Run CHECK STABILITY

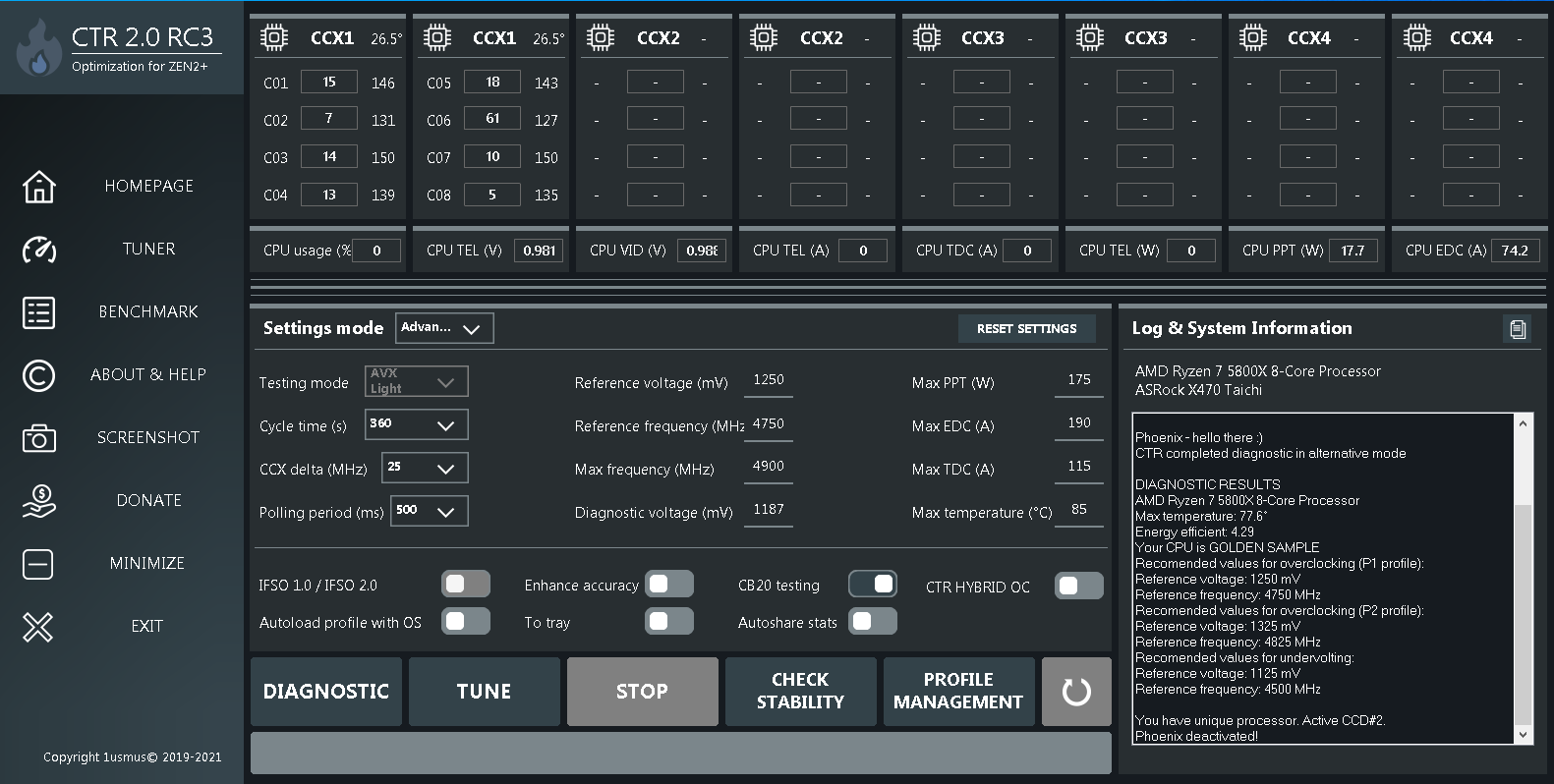click(x=801, y=692)
